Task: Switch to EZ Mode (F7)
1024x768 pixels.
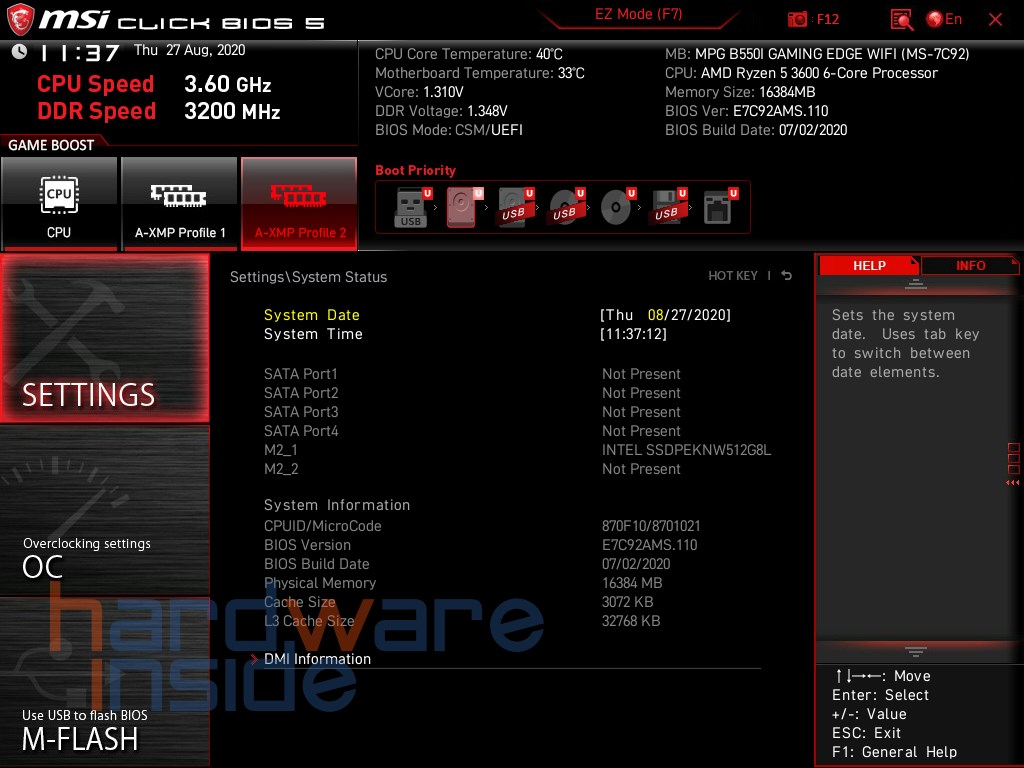Action: point(638,14)
